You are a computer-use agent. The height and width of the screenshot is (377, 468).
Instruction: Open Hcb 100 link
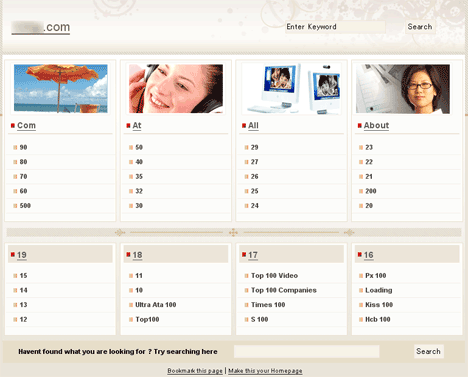pos(378,319)
